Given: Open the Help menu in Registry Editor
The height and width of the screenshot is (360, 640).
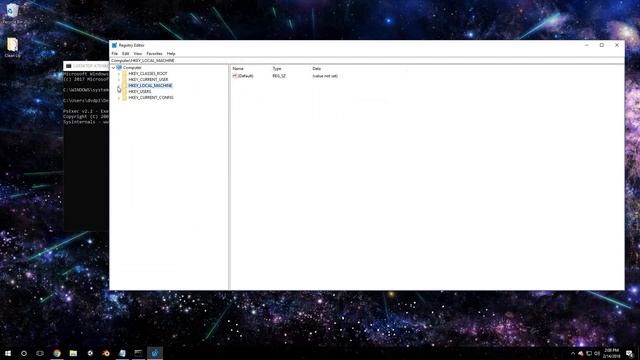Looking at the screenshot, I should (x=171, y=53).
